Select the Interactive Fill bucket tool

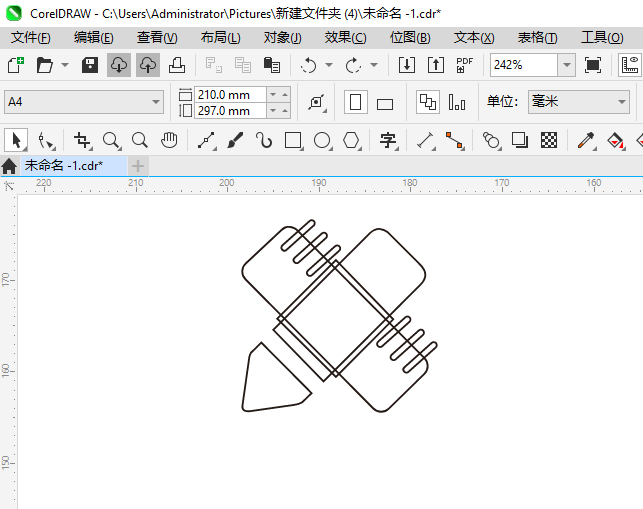(616, 140)
